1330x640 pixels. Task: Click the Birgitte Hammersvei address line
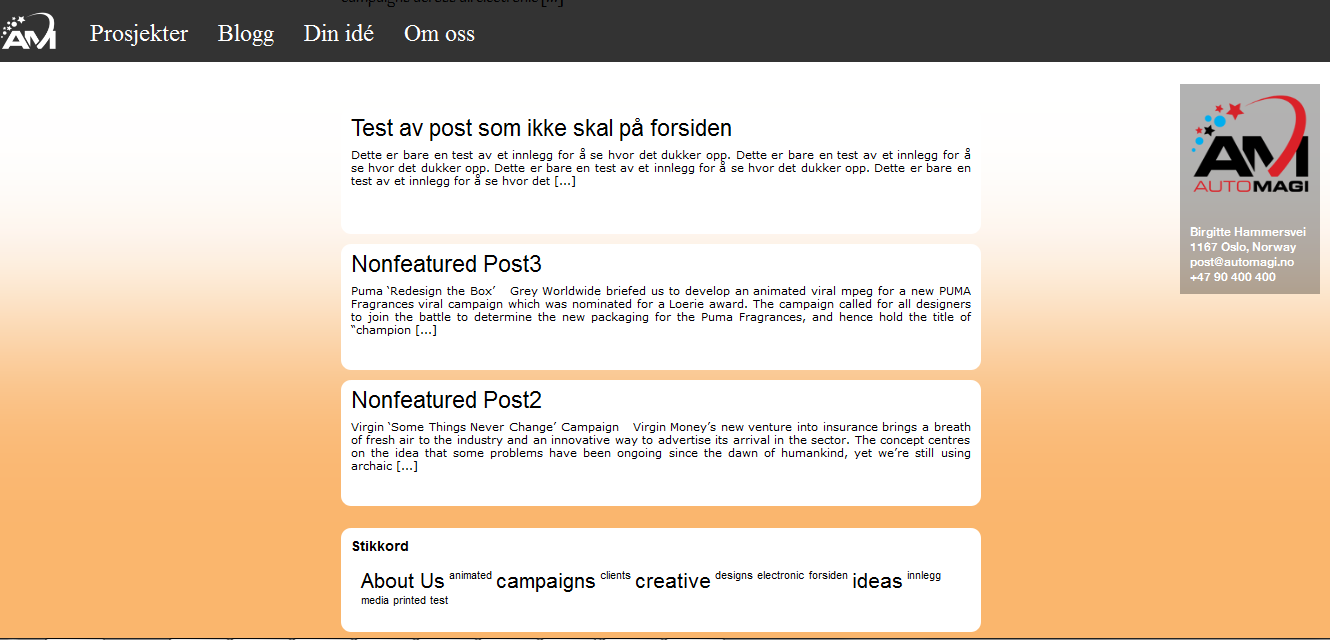pyautogui.click(x=1248, y=232)
